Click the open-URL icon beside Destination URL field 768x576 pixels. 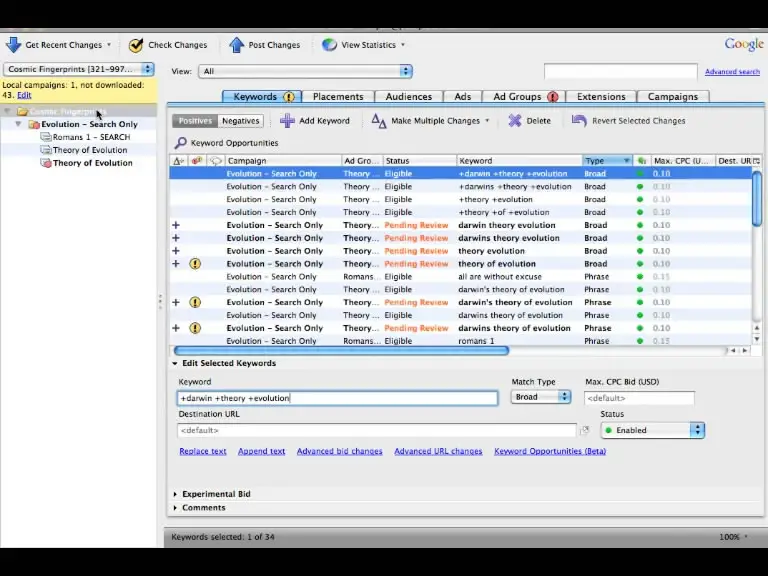click(584, 431)
